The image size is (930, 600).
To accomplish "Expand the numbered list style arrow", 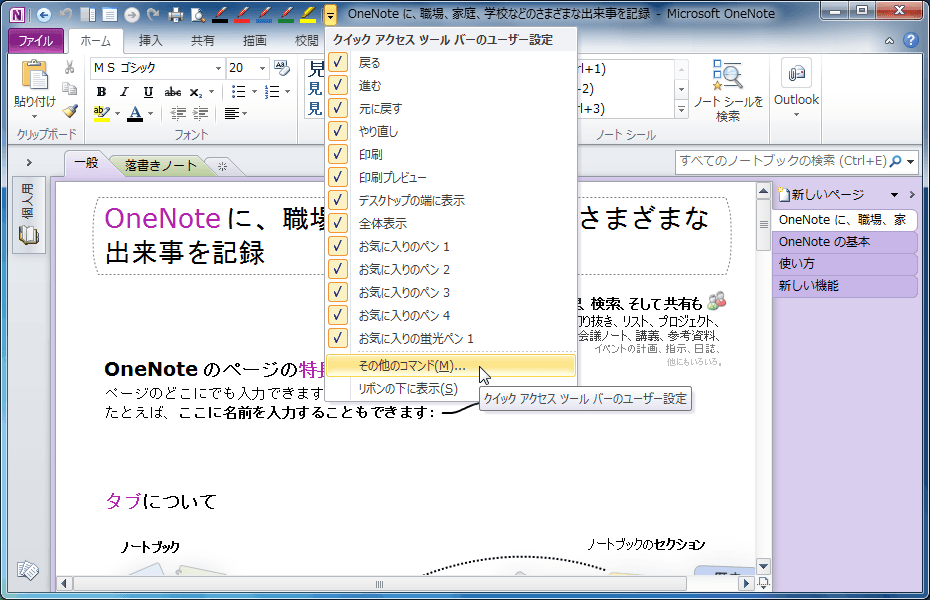I will coord(288,92).
